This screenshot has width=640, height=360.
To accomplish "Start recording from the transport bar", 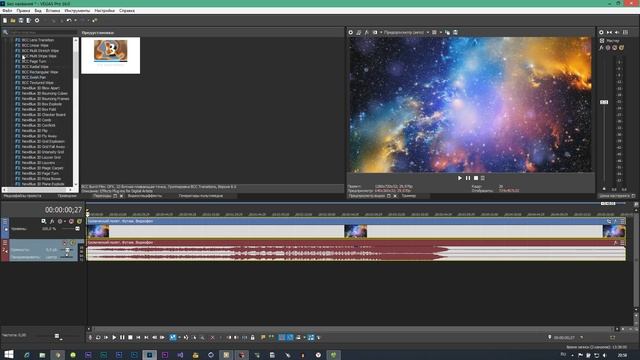I will click(x=90, y=337).
